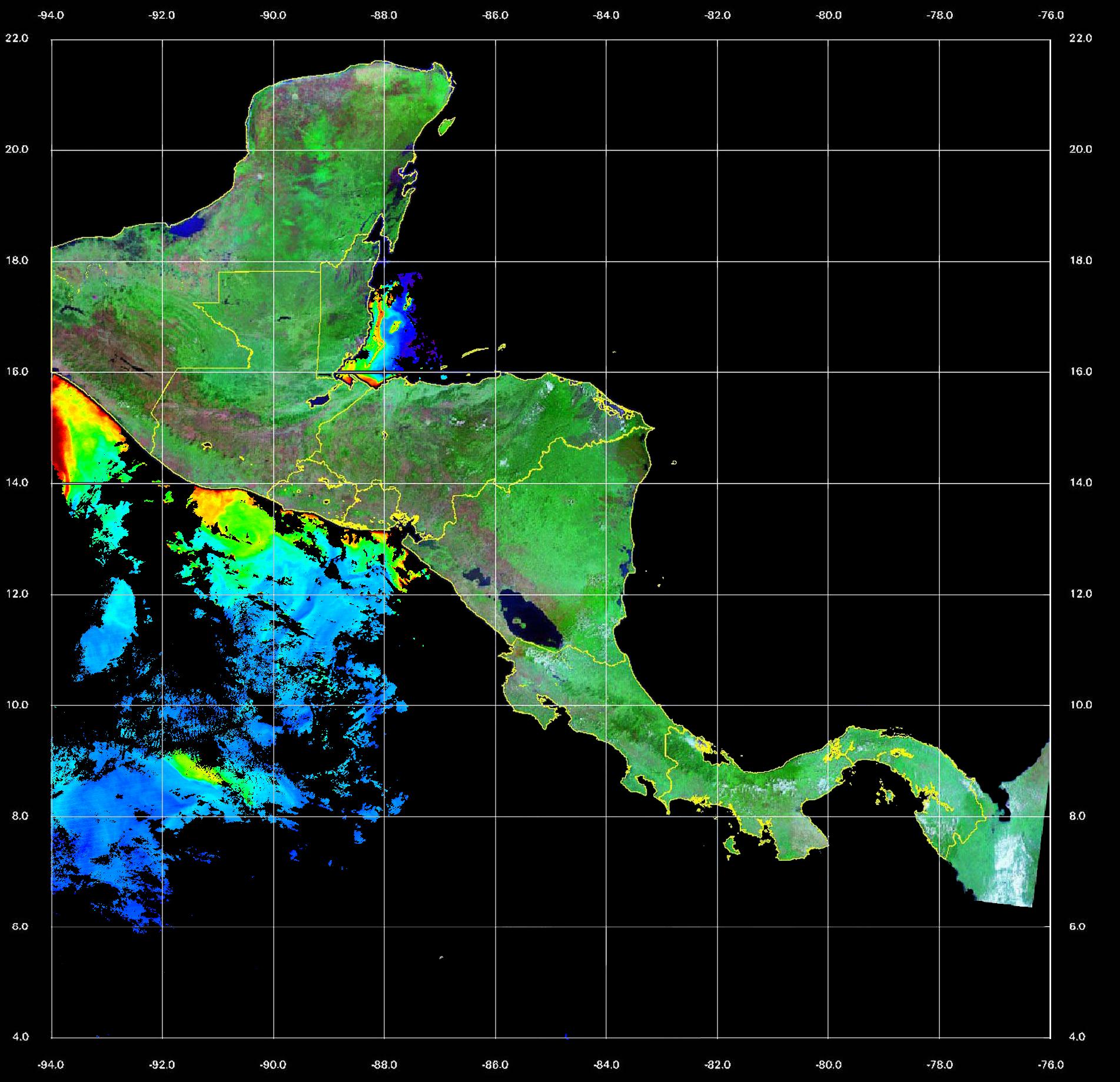Click the eastern cape of the Honduras–Nicaragua border
Viewport: 1120px width, 1082px height.
click(x=652, y=428)
